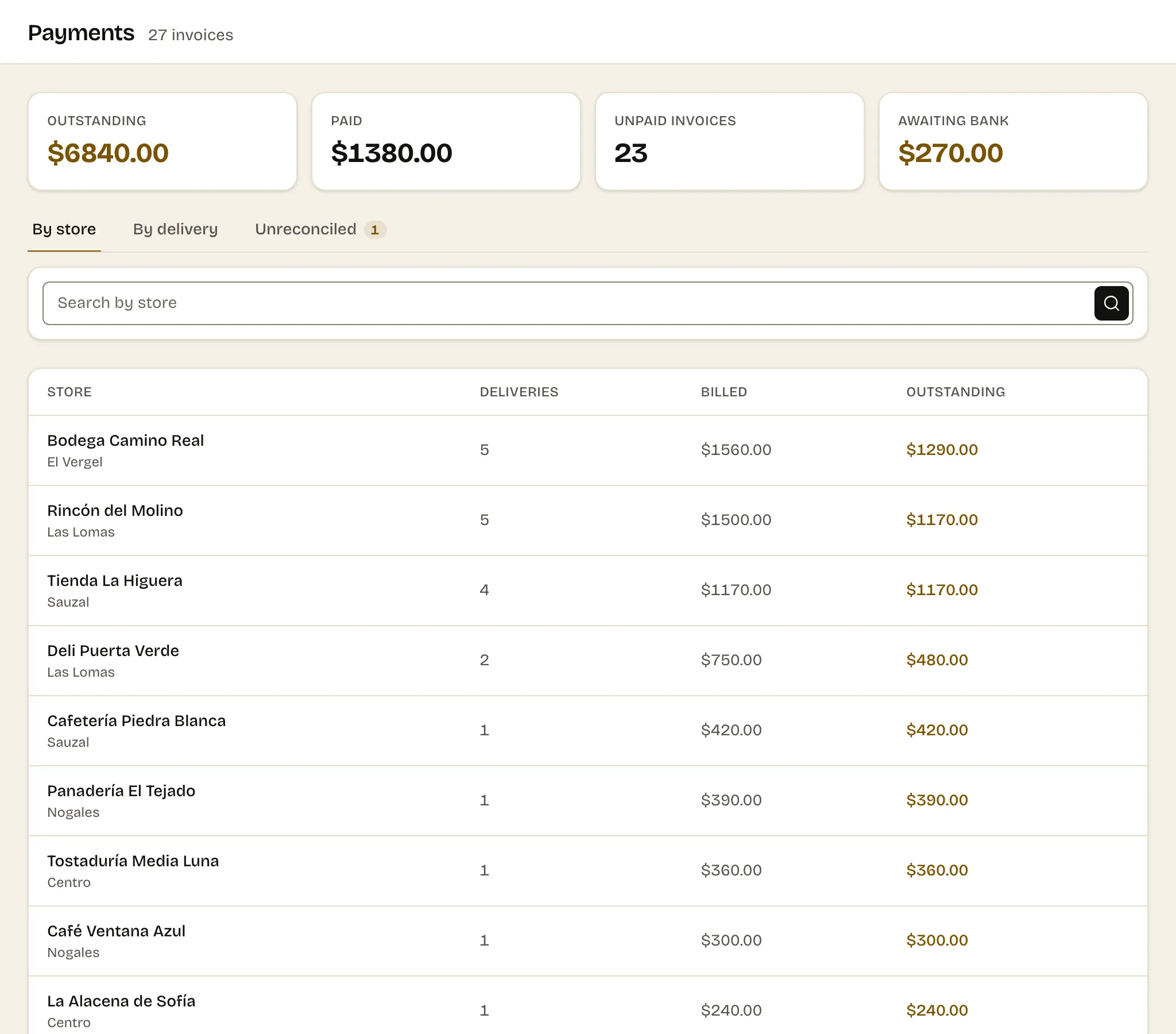
Task: Open La Alacena de Sofía row
Action: pos(588,1005)
